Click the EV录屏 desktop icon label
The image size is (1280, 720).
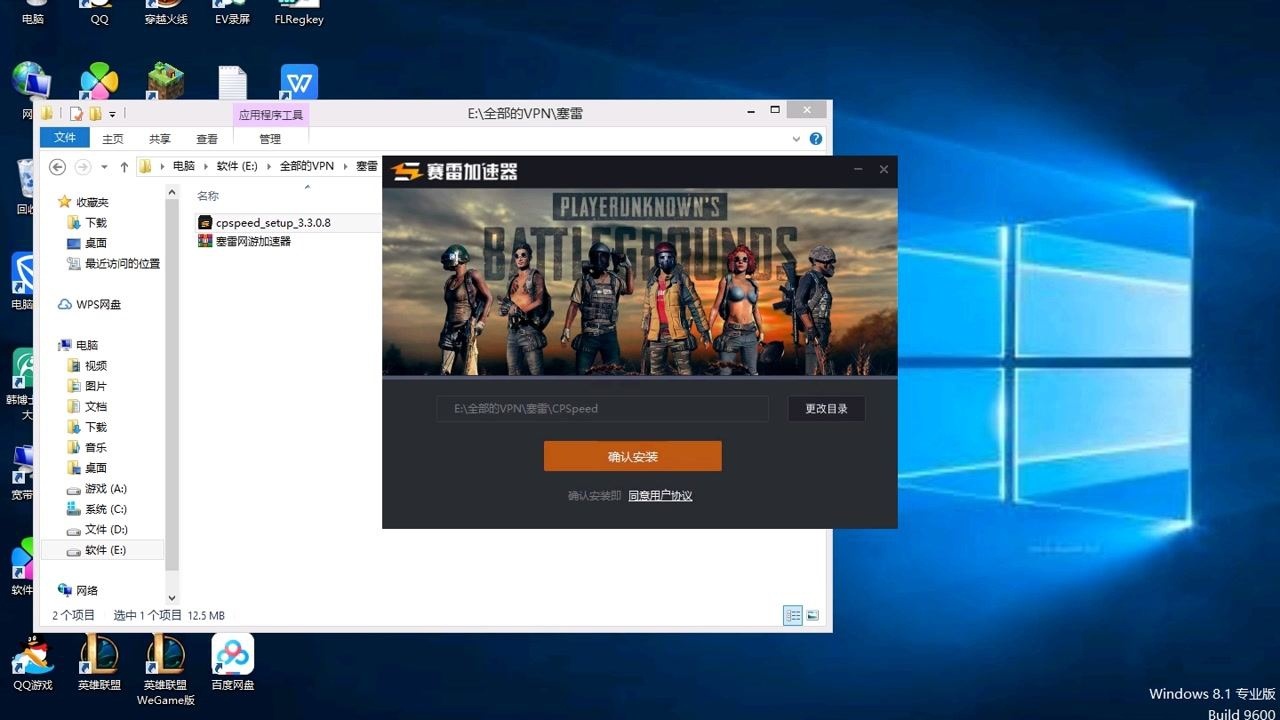(232, 19)
